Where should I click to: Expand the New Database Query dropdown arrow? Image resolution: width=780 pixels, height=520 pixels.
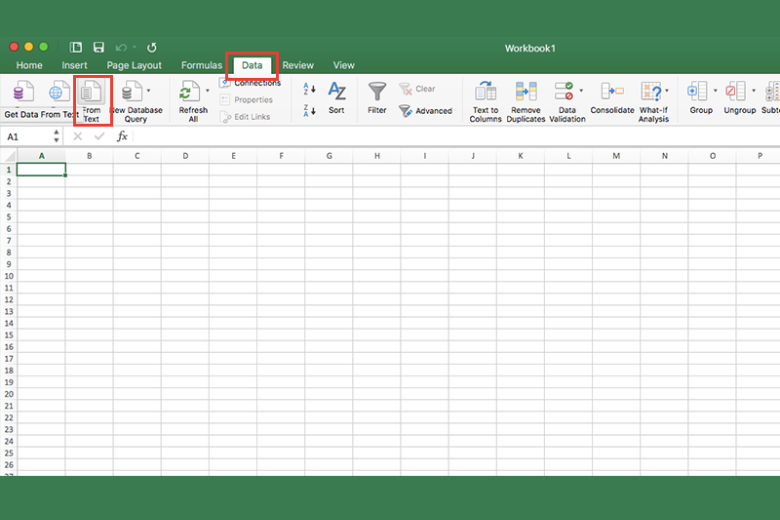point(148,91)
